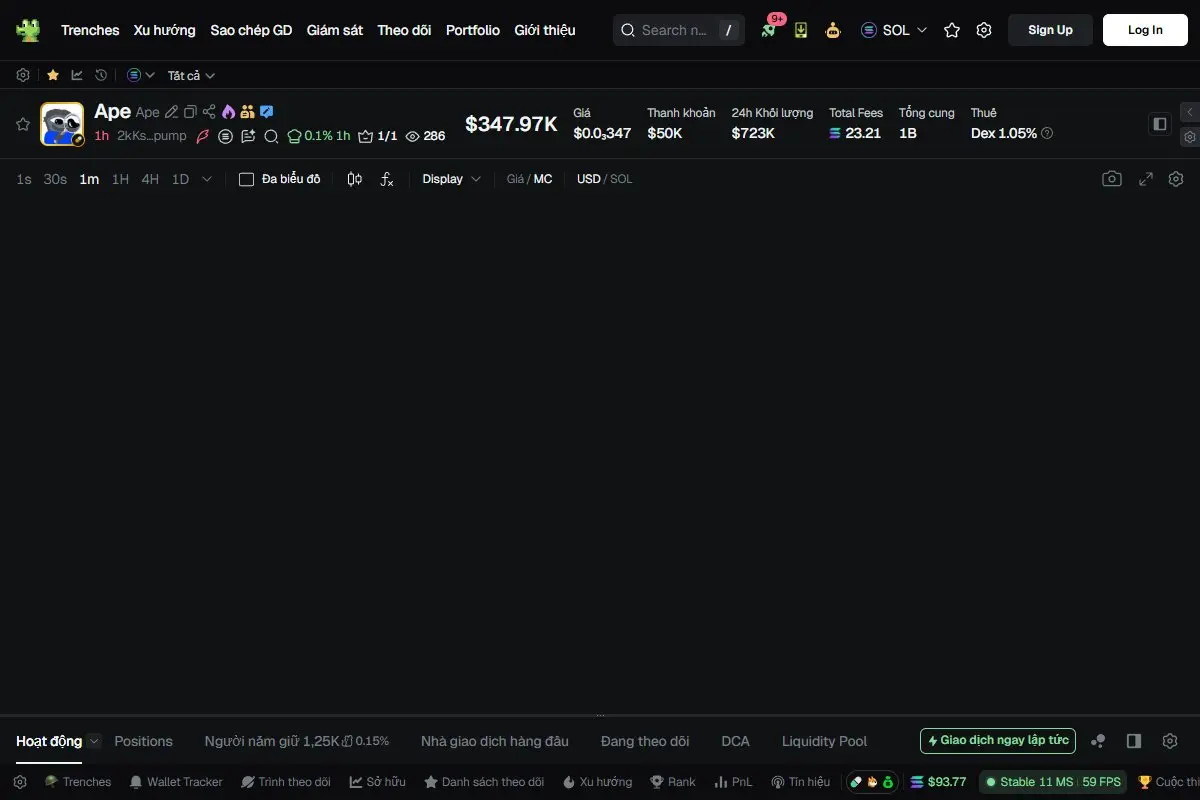Collapse right sidebar with chevron arrow

pyautogui.click(x=1190, y=111)
